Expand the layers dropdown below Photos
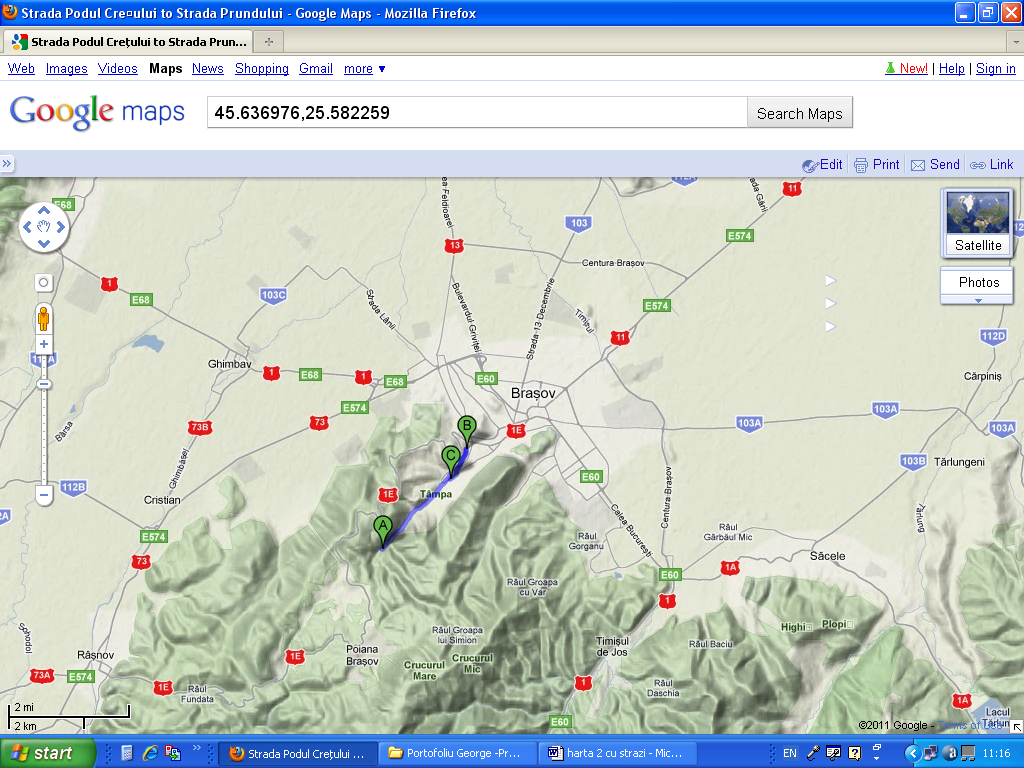This screenshot has height=768, width=1024. [978, 300]
